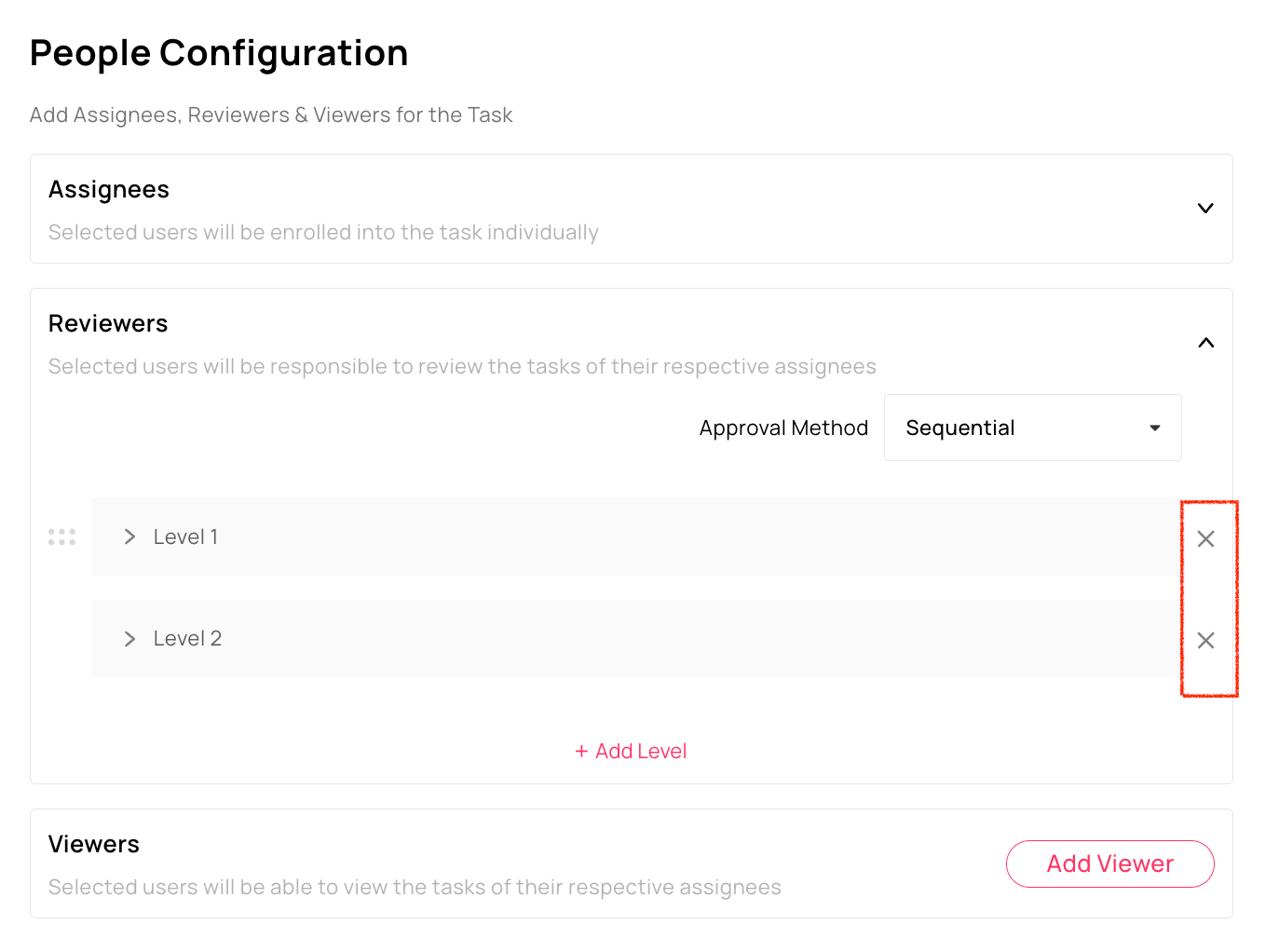
Task: Click the Viewers section title
Action: (94, 845)
